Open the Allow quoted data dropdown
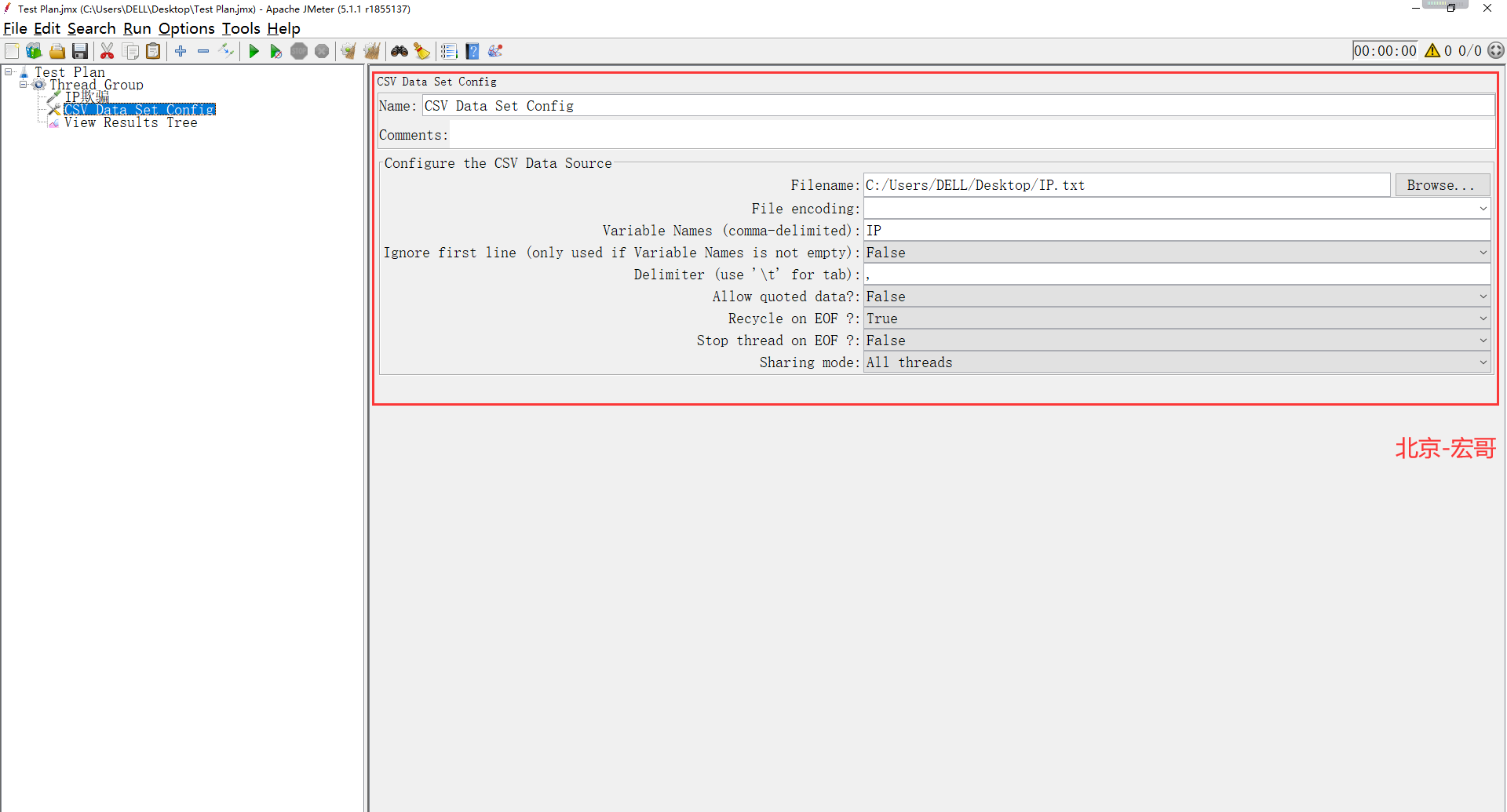 click(x=1483, y=297)
